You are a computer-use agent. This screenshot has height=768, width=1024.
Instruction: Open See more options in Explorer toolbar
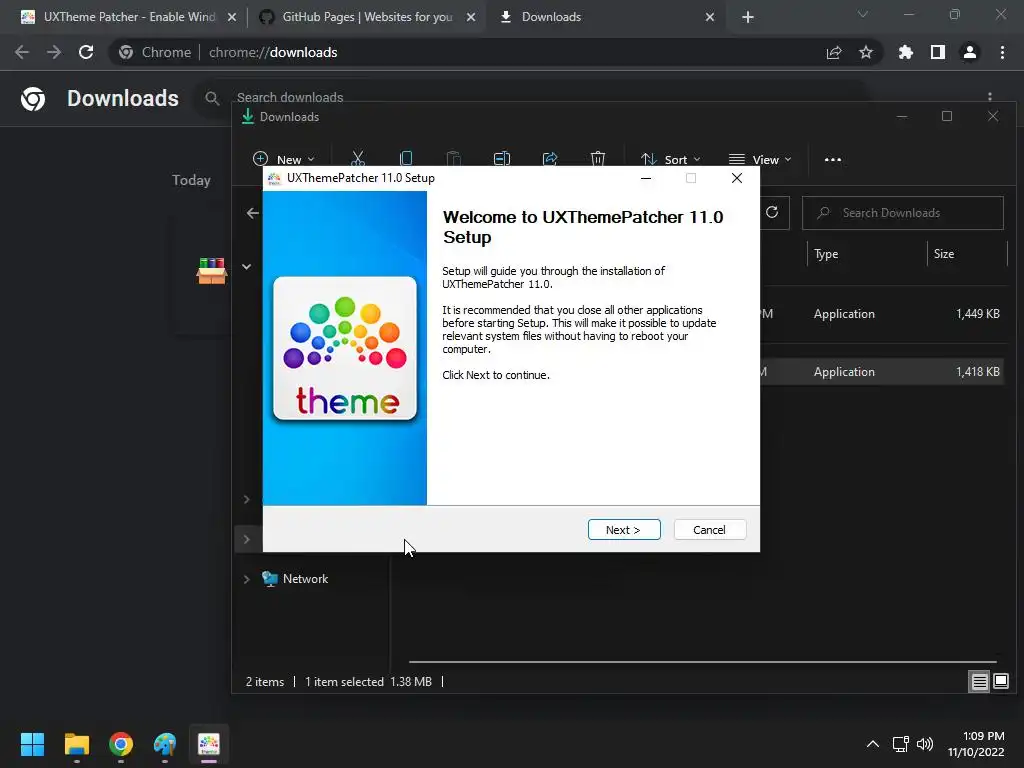tap(833, 159)
